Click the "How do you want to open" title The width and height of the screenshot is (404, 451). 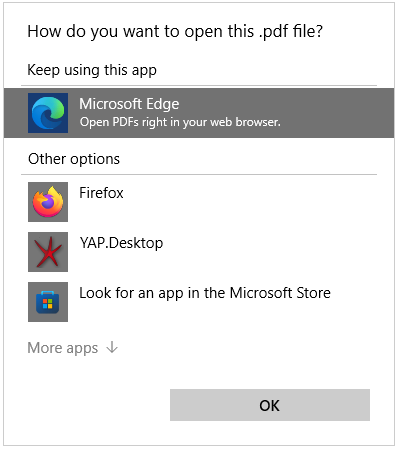(x=175, y=32)
